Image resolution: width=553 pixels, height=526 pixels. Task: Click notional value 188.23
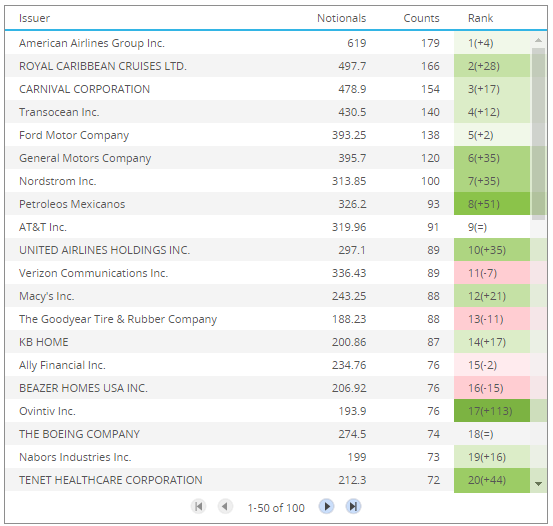(349, 319)
